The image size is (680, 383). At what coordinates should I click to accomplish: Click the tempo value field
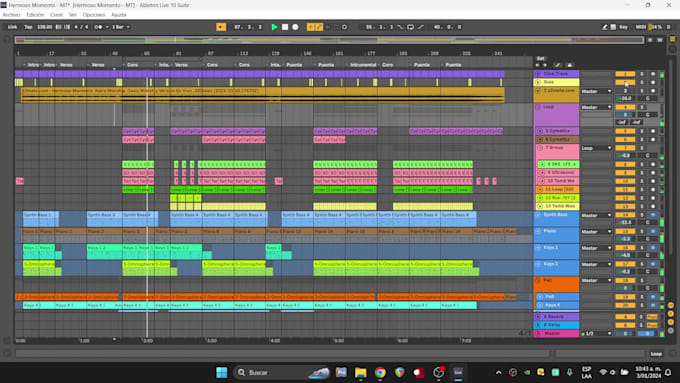45,27
